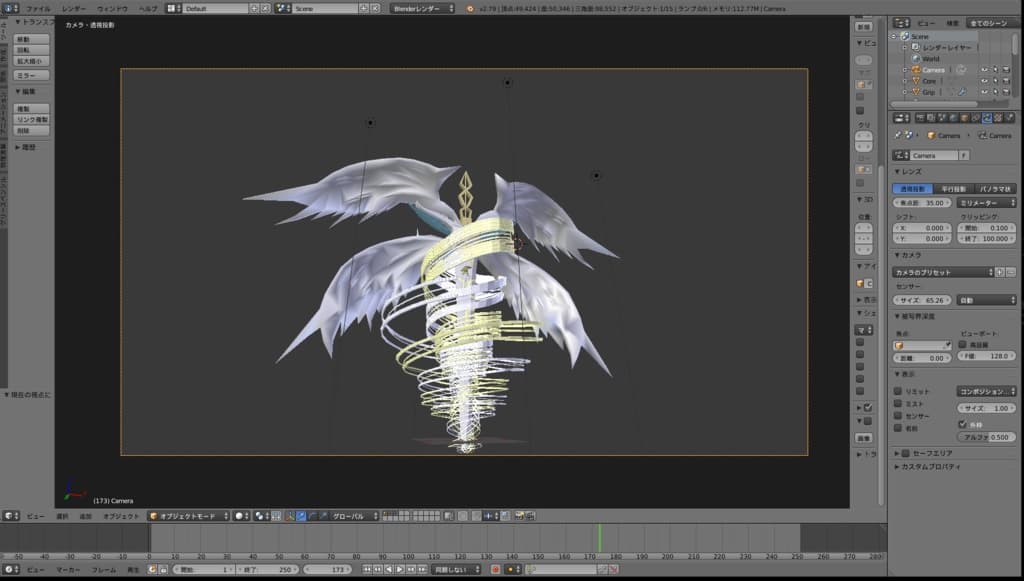This screenshot has width=1024, height=581.
Task: Click the viewport shading sphere icon
Action: pos(240,516)
